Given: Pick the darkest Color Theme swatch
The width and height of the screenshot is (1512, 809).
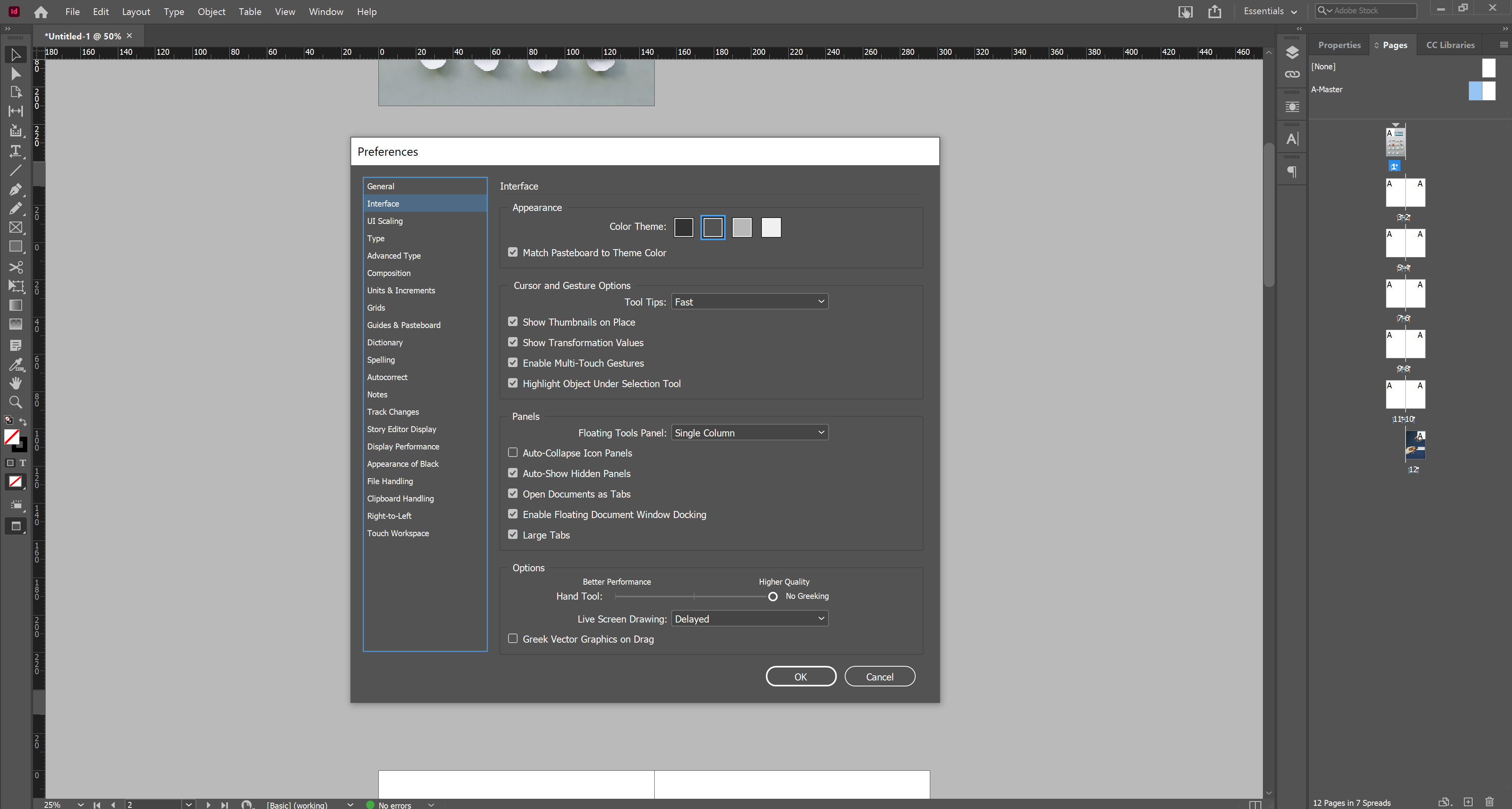Looking at the screenshot, I should pyautogui.click(x=683, y=227).
